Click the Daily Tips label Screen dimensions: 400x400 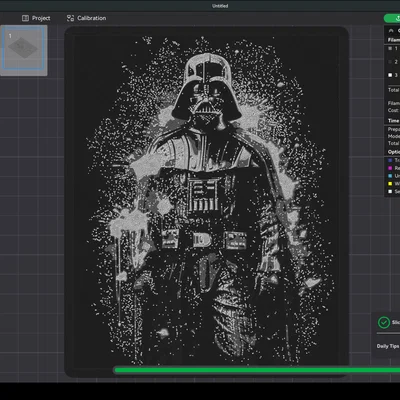(388, 346)
